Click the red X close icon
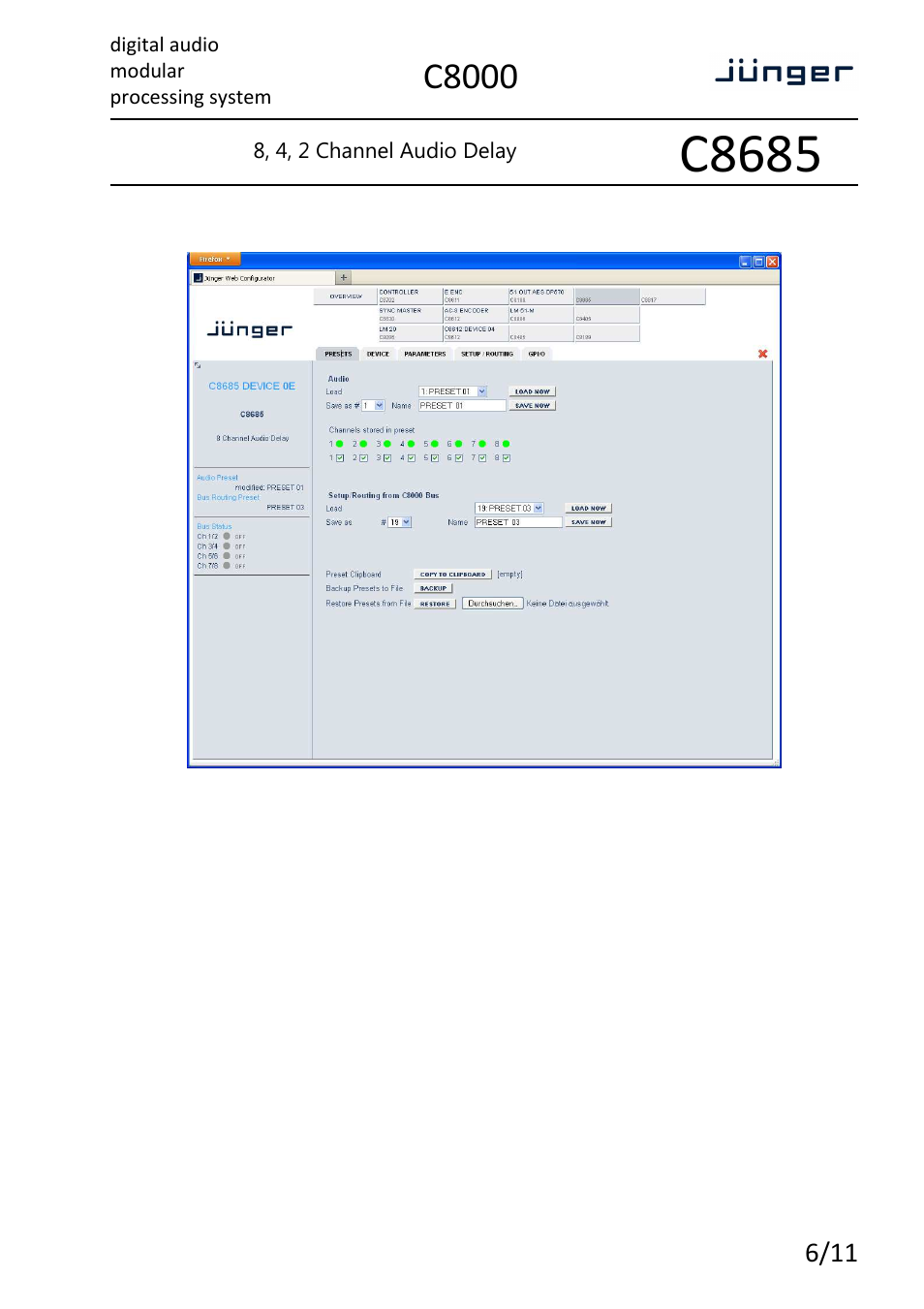Screen dimensions: 924x1309 click(762, 354)
